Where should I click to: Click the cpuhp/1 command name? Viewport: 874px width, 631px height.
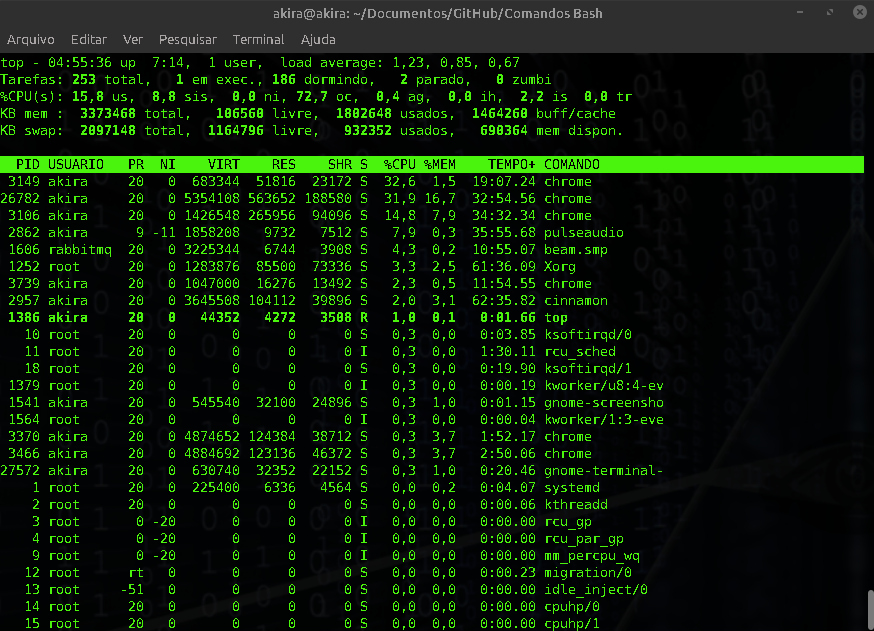click(572, 624)
